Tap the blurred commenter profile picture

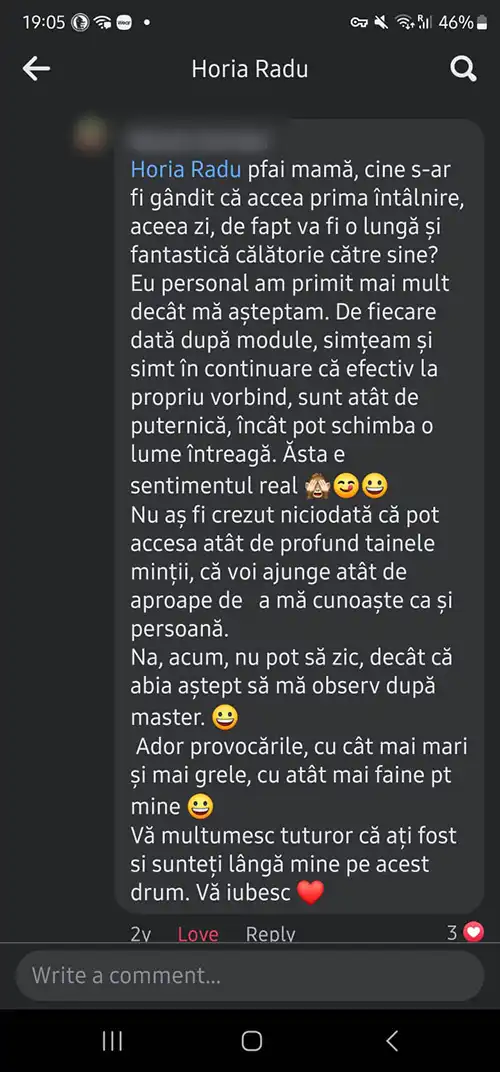point(91,135)
